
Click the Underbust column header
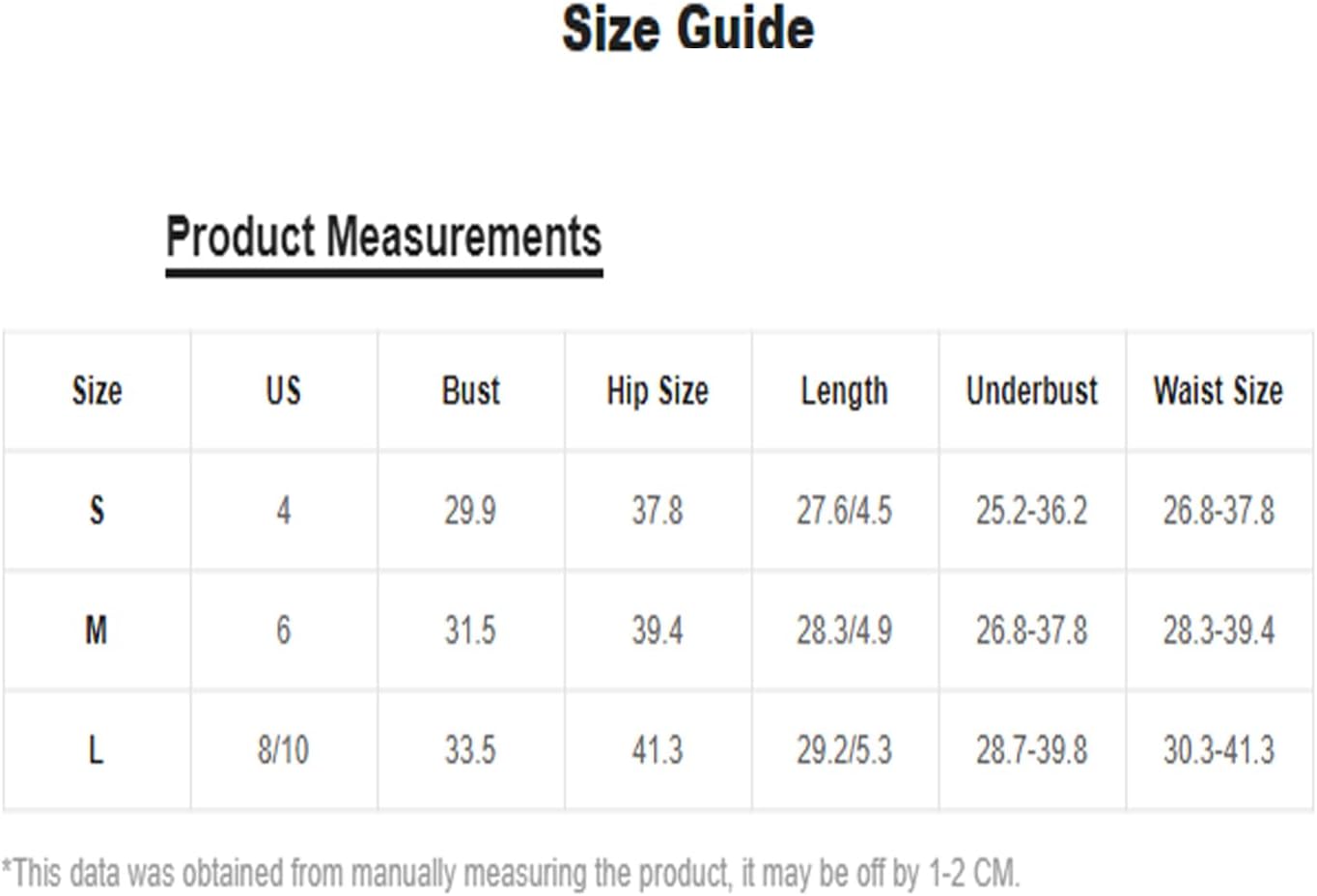(x=1031, y=391)
